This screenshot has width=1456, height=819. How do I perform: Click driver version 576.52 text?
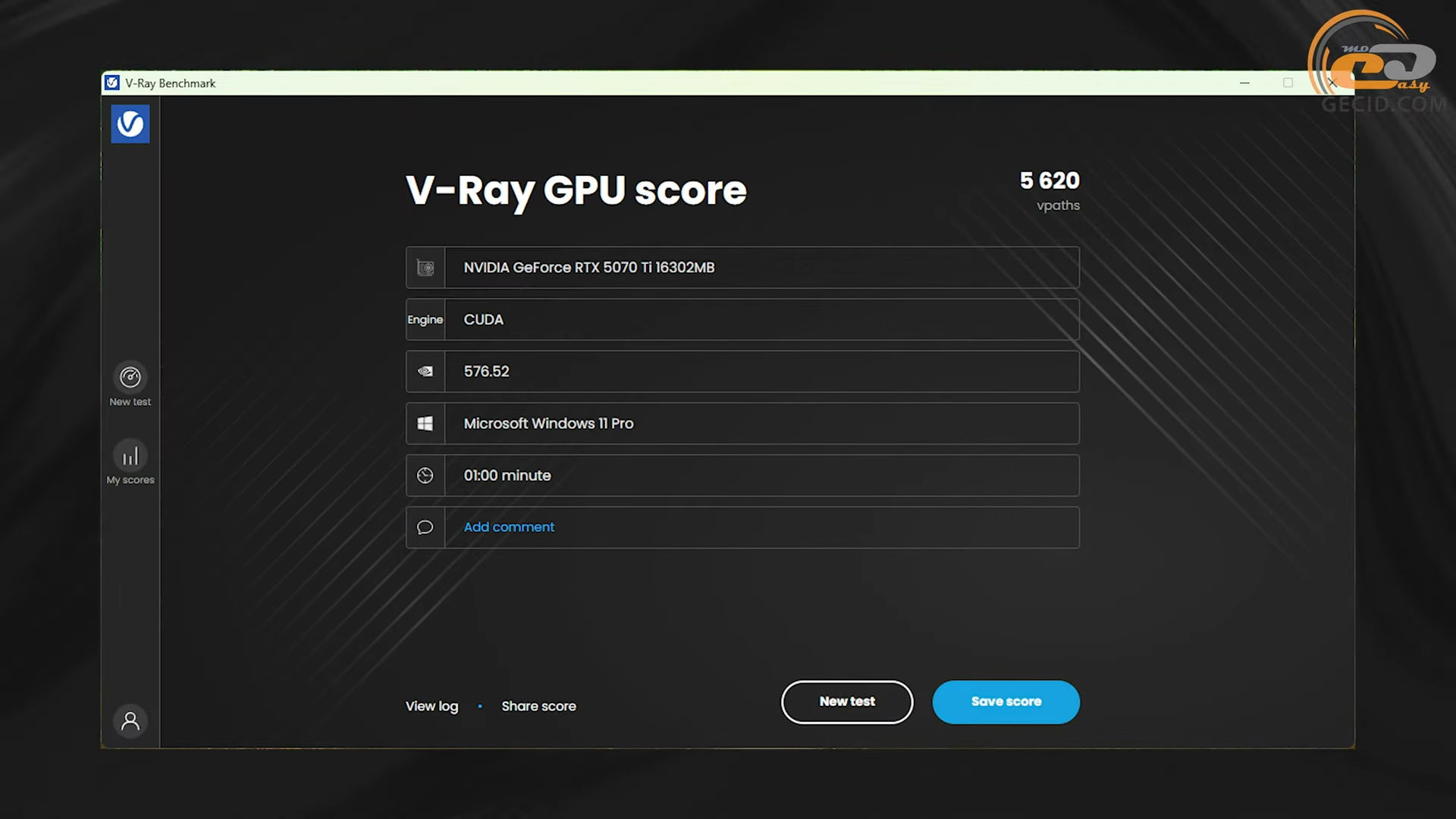487,372
